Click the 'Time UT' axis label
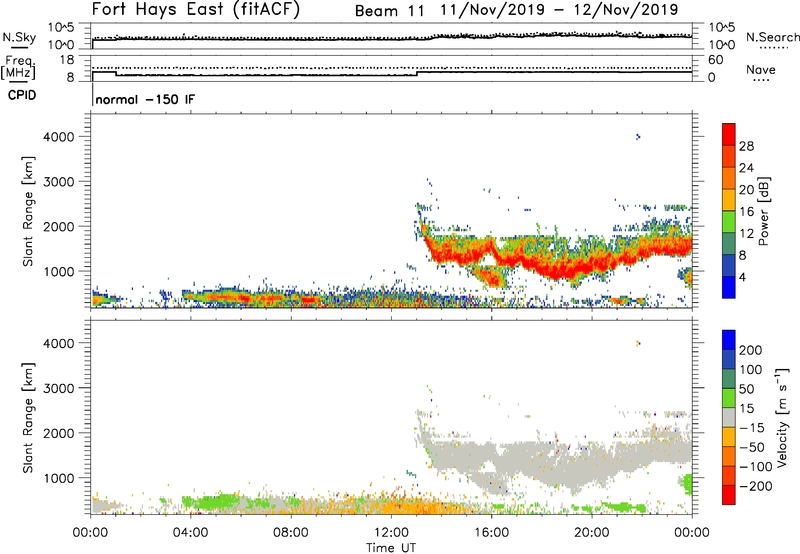Viewport: 800px width, 554px height. [391, 547]
